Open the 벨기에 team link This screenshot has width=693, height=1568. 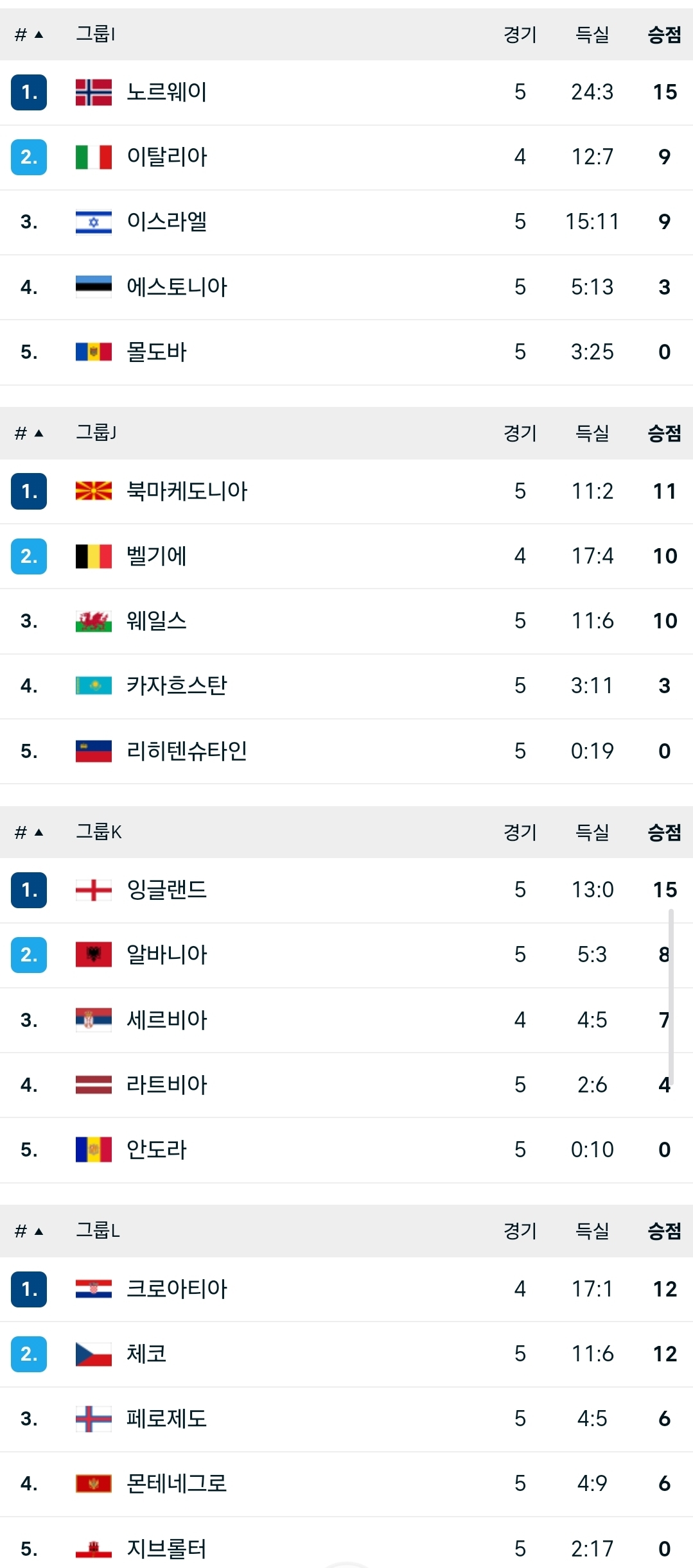point(156,556)
